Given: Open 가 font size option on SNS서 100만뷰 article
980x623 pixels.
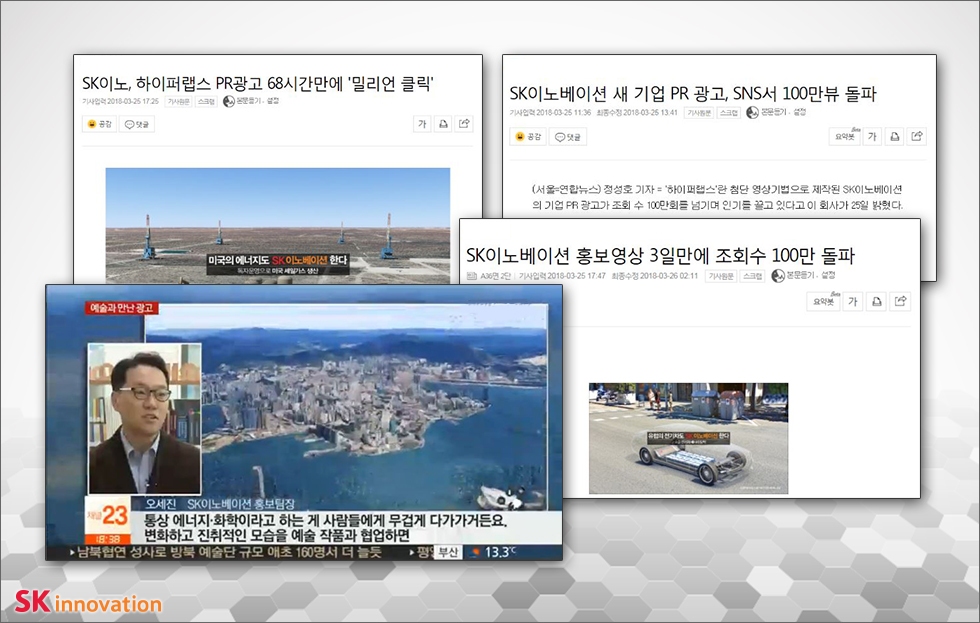Looking at the screenshot, I should tap(872, 137).
